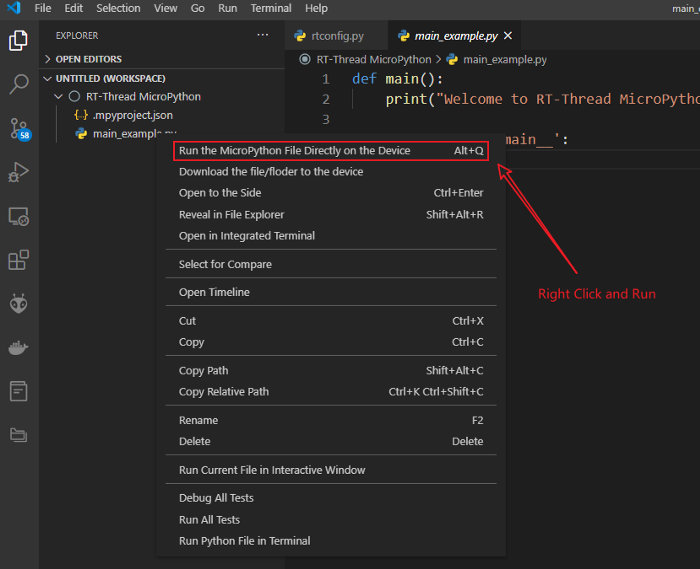700x569 pixels.
Task: Open the Help menu
Action: [316, 8]
